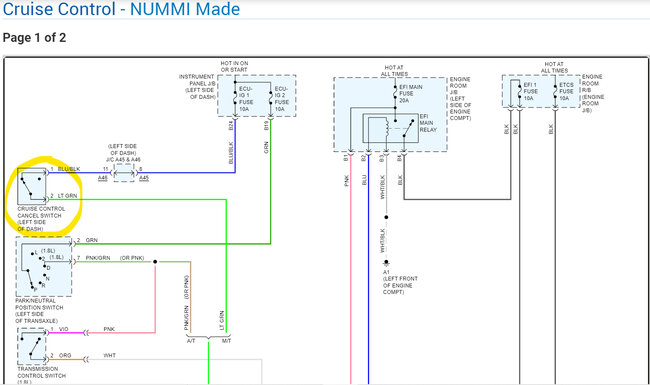Viewport: 650px width, 385px height.
Task: Select the 'Page 1 of 2' text
Action: pos(34,38)
